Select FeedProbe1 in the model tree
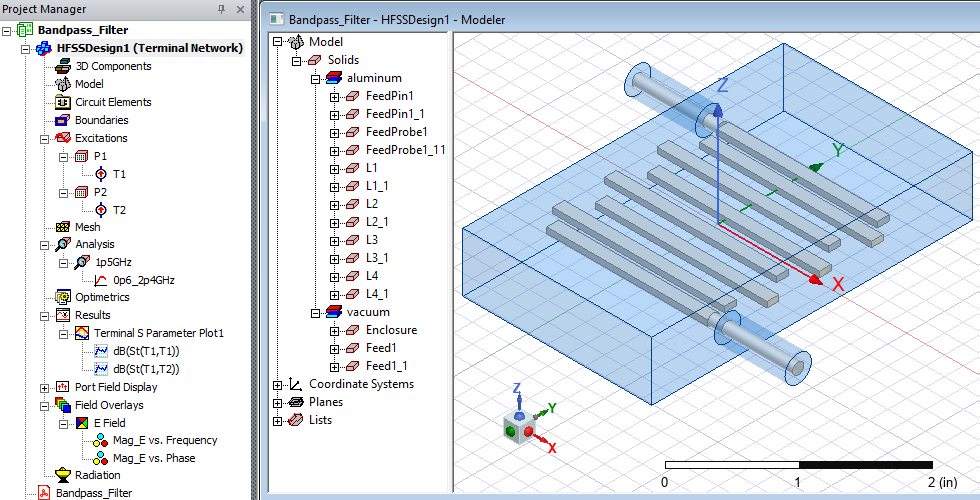Image resolution: width=980 pixels, height=500 pixels. click(396, 132)
